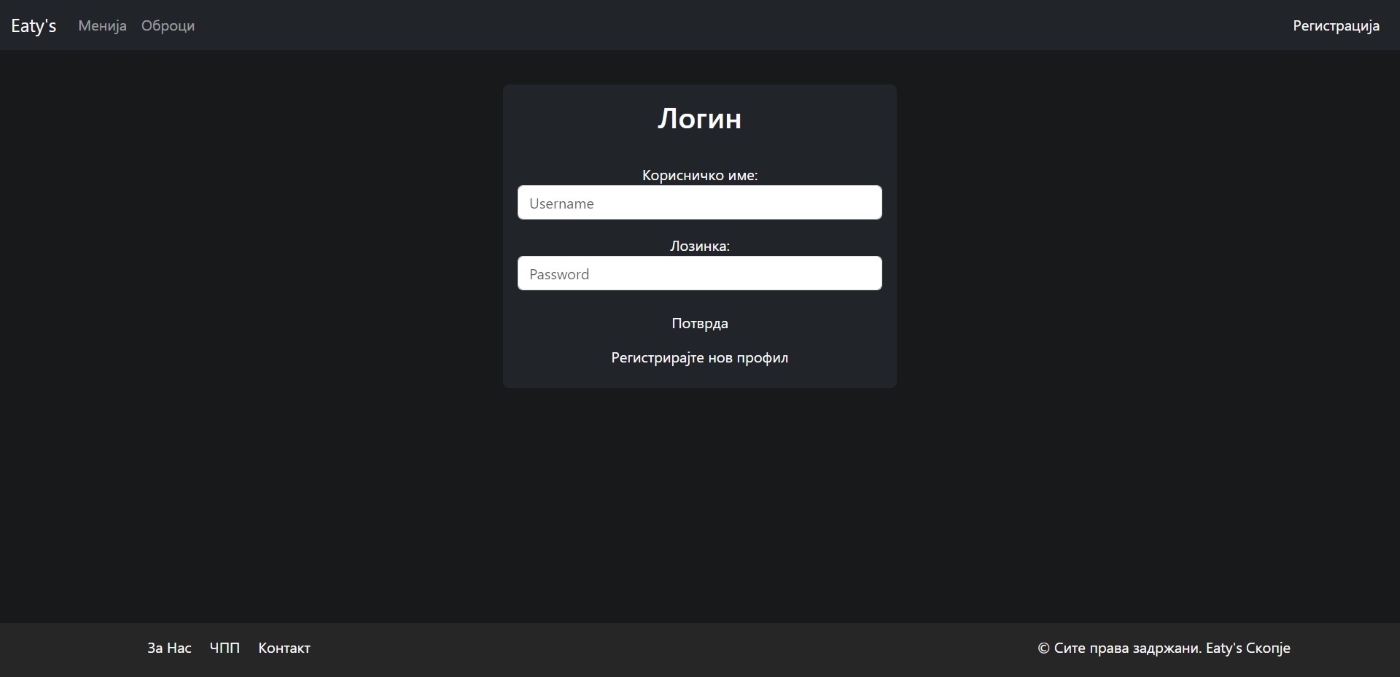The width and height of the screenshot is (1400, 677).
Task: Open the За Нас footer link
Action: (x=169, y=648)
